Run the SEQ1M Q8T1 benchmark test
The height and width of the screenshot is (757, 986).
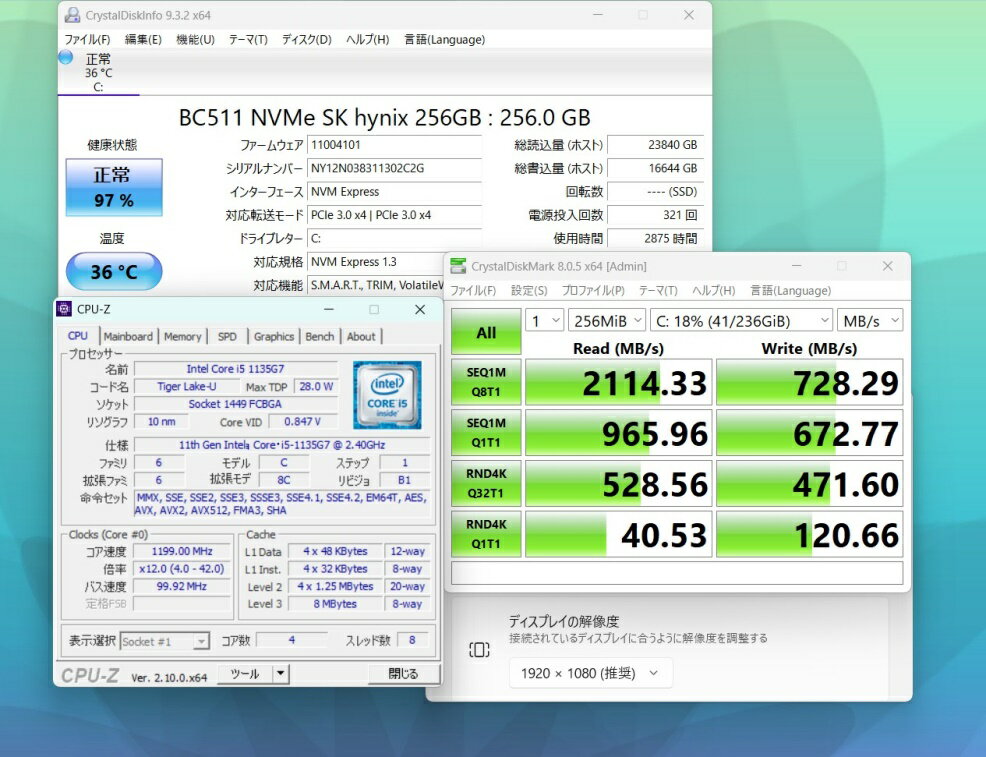[486, 382]
